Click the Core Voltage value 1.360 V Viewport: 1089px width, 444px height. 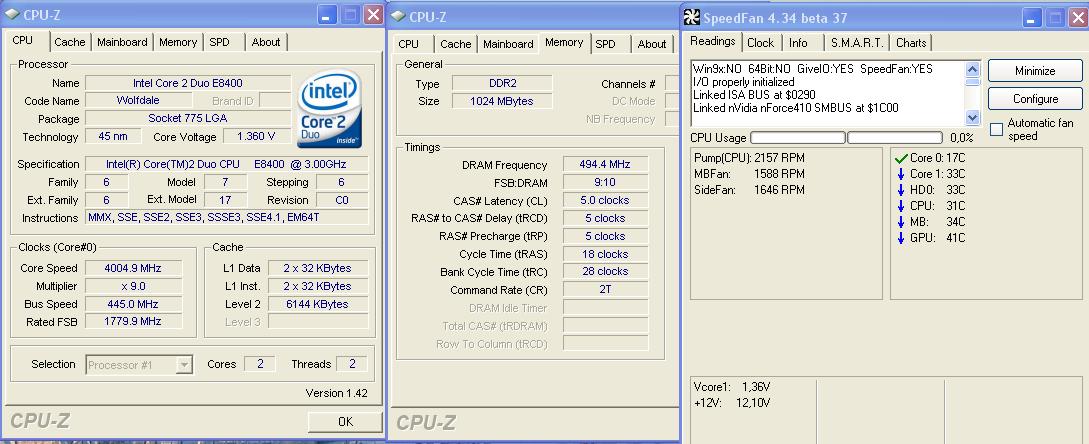tap(256, 137)
